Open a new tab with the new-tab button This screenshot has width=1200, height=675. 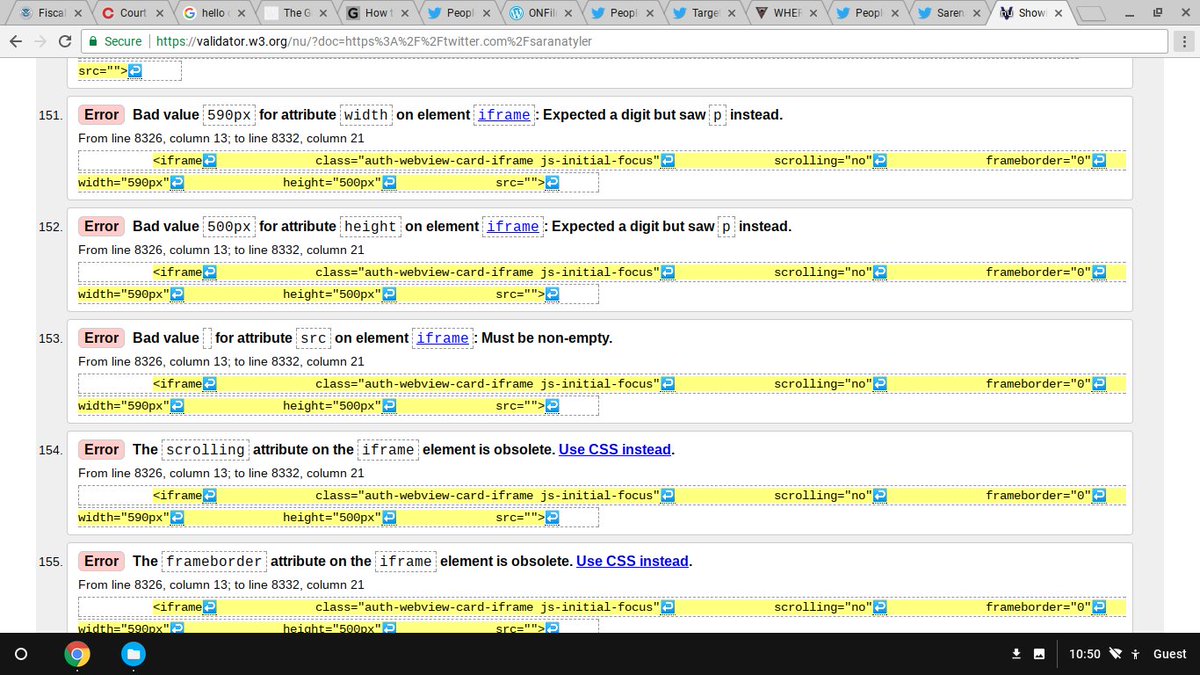[1092, 13]
